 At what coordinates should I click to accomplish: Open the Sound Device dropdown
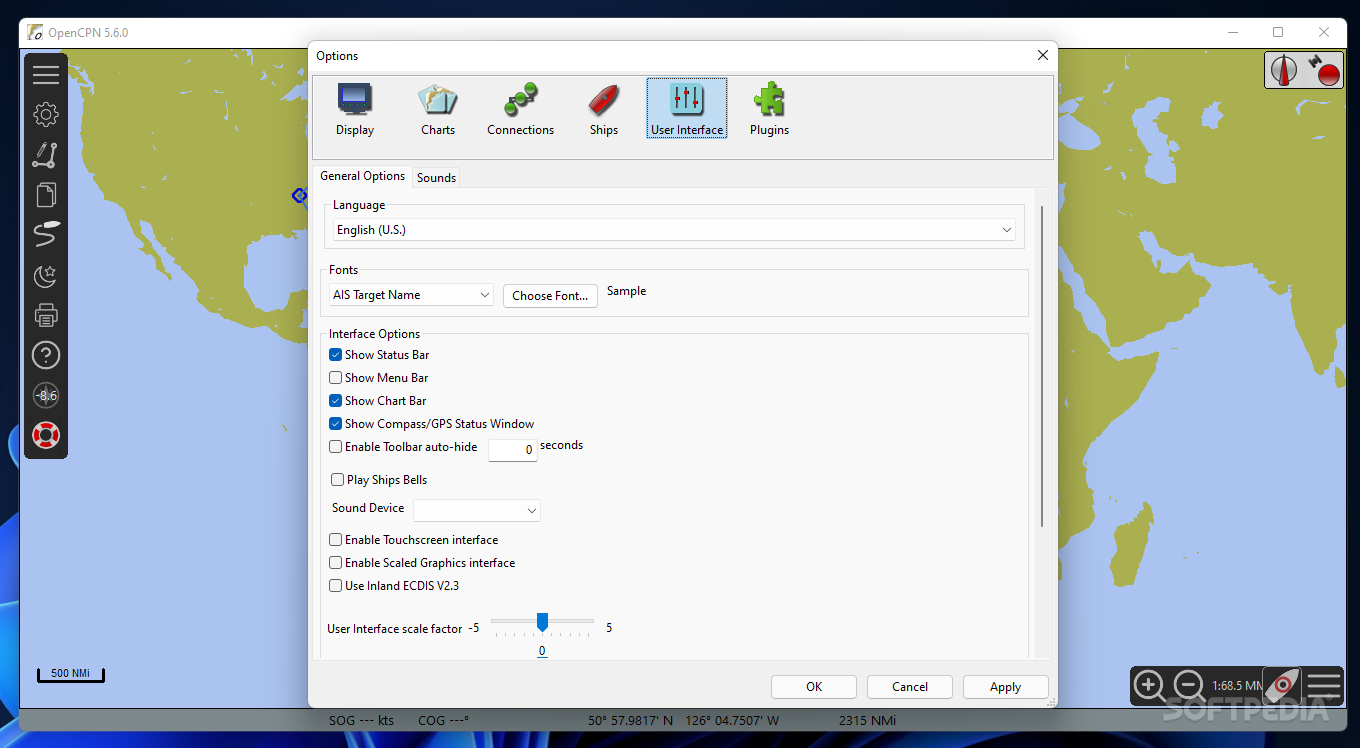[477, 510]
